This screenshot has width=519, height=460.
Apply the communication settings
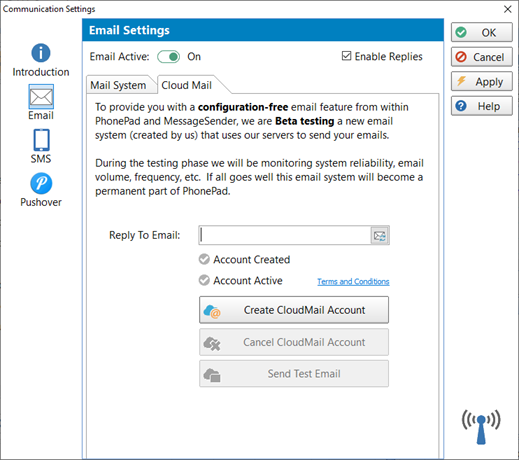click(482, 81)
